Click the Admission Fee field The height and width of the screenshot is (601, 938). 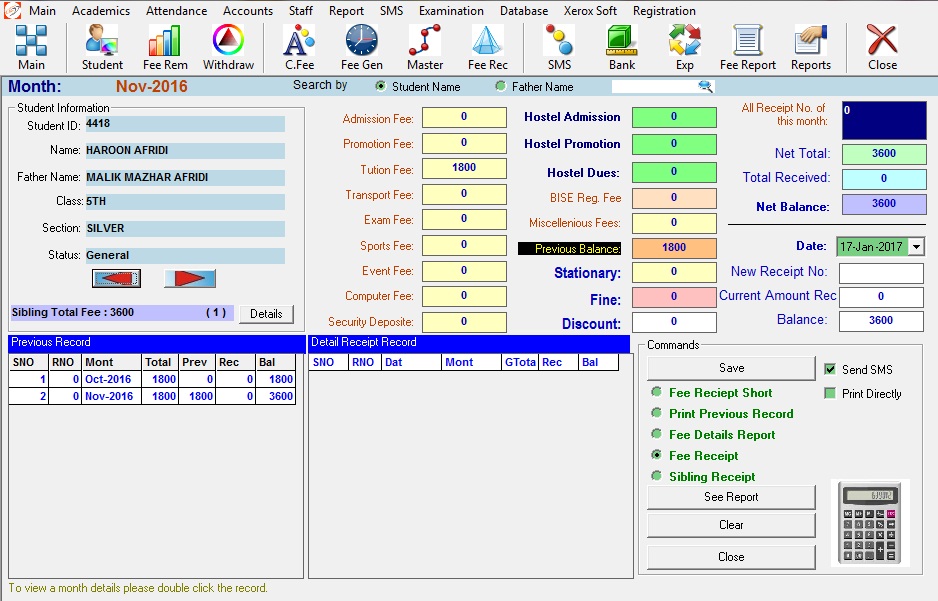(x=464, y=117)
